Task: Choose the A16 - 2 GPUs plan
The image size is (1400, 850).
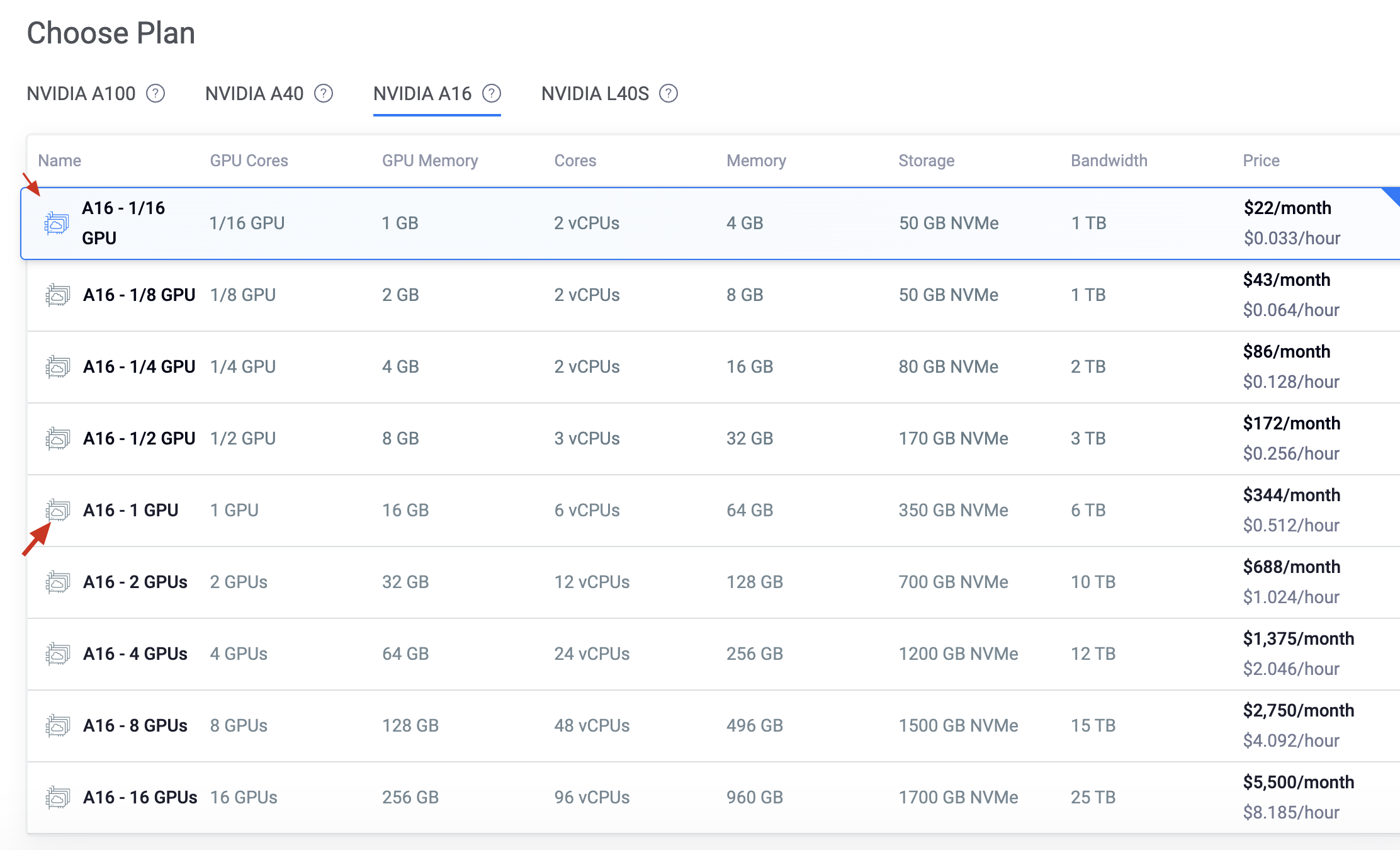Action: pos(135,582)
